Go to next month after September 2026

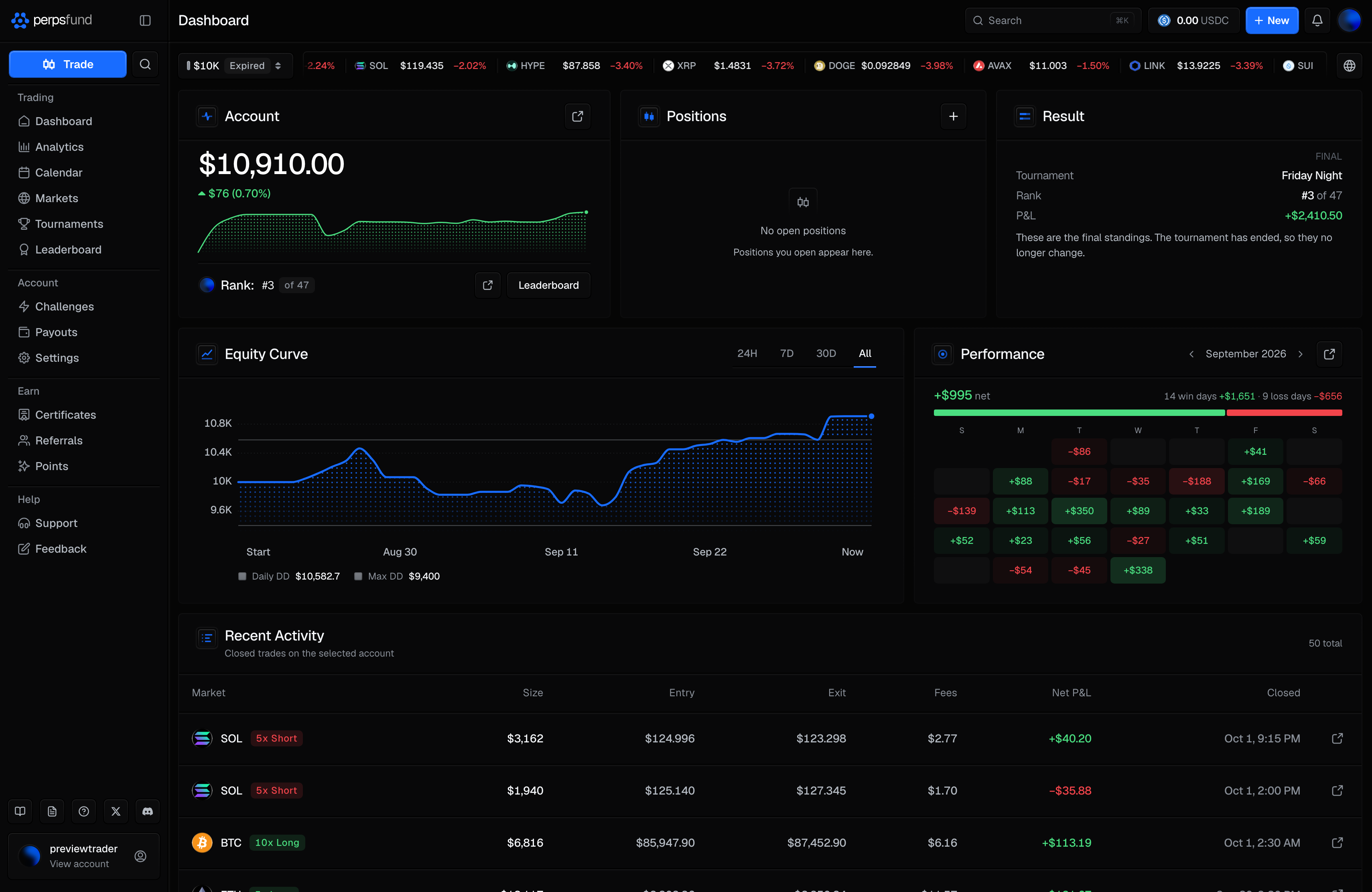click(x=1301, y=354)
